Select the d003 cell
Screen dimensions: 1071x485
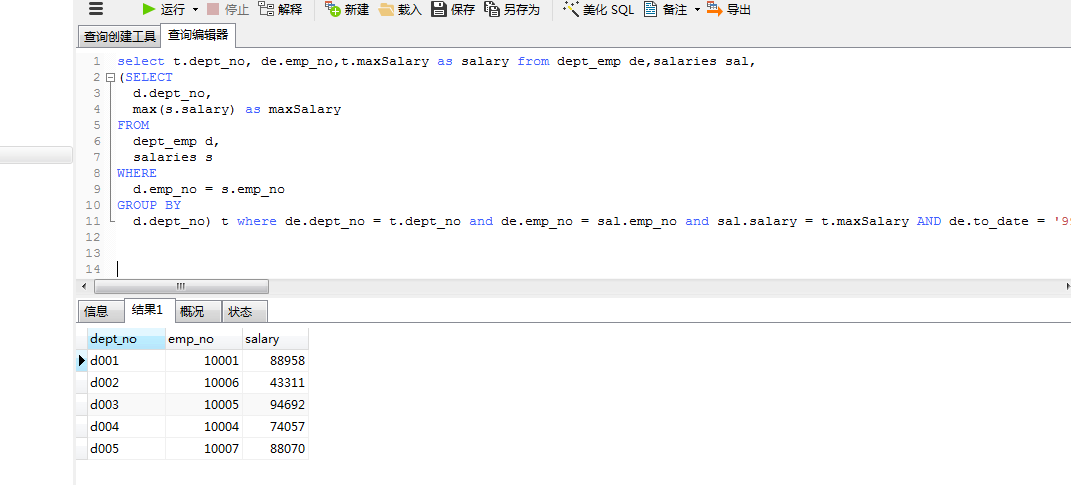click(x=126, y=404)
